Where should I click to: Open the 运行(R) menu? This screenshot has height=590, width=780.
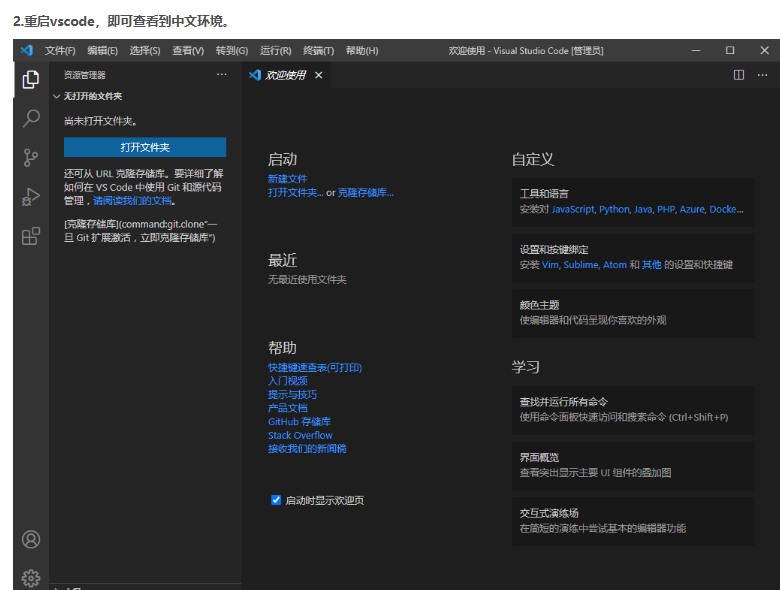[276, 51]
